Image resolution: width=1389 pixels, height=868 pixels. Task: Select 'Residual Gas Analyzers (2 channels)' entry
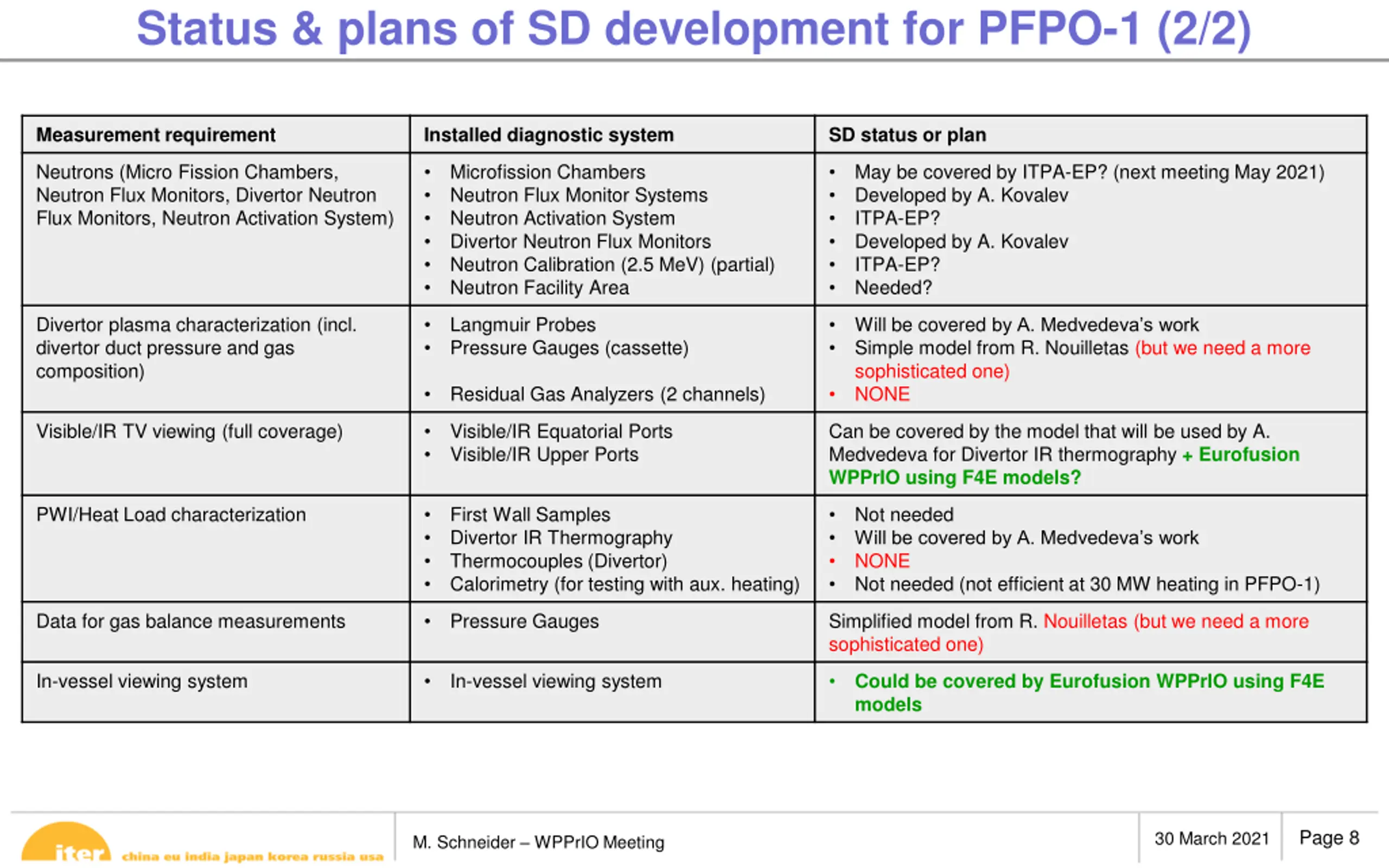[x=607, y=394]
